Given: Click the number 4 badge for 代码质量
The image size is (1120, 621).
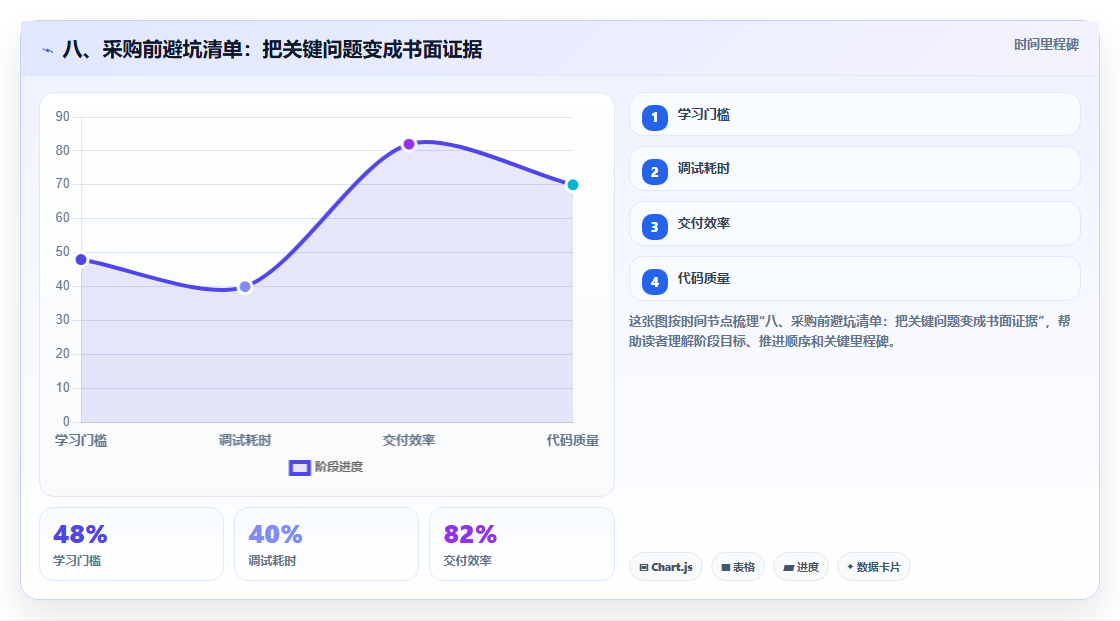Looking at the screenshot, I should [x=654, y=282].
